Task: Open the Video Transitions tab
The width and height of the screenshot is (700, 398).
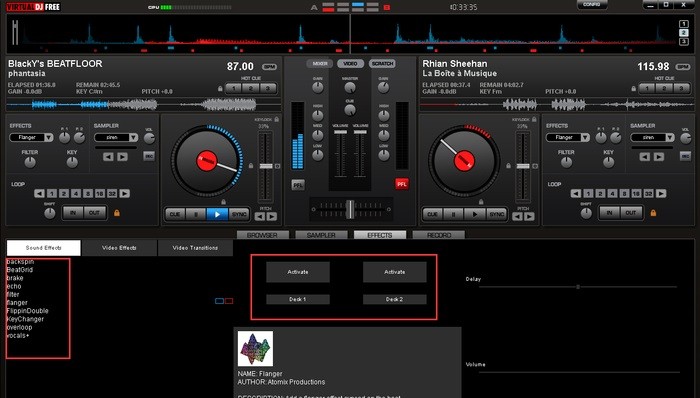Action: coord(195,248)
